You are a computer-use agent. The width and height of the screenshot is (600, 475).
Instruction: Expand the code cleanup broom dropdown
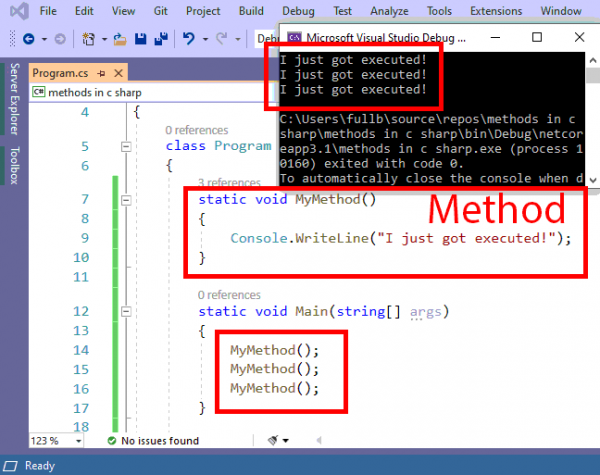pos(286,440)
